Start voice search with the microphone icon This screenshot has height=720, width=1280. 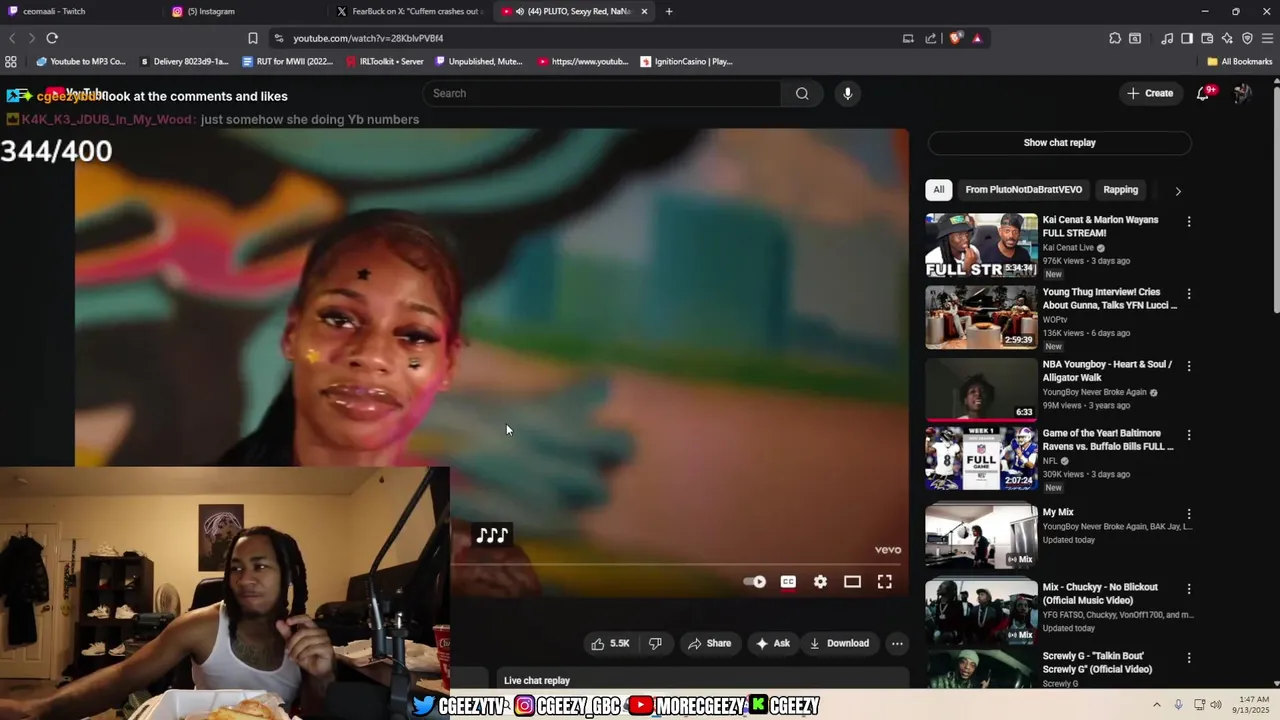pyautogui.click(x=847, y=93)
